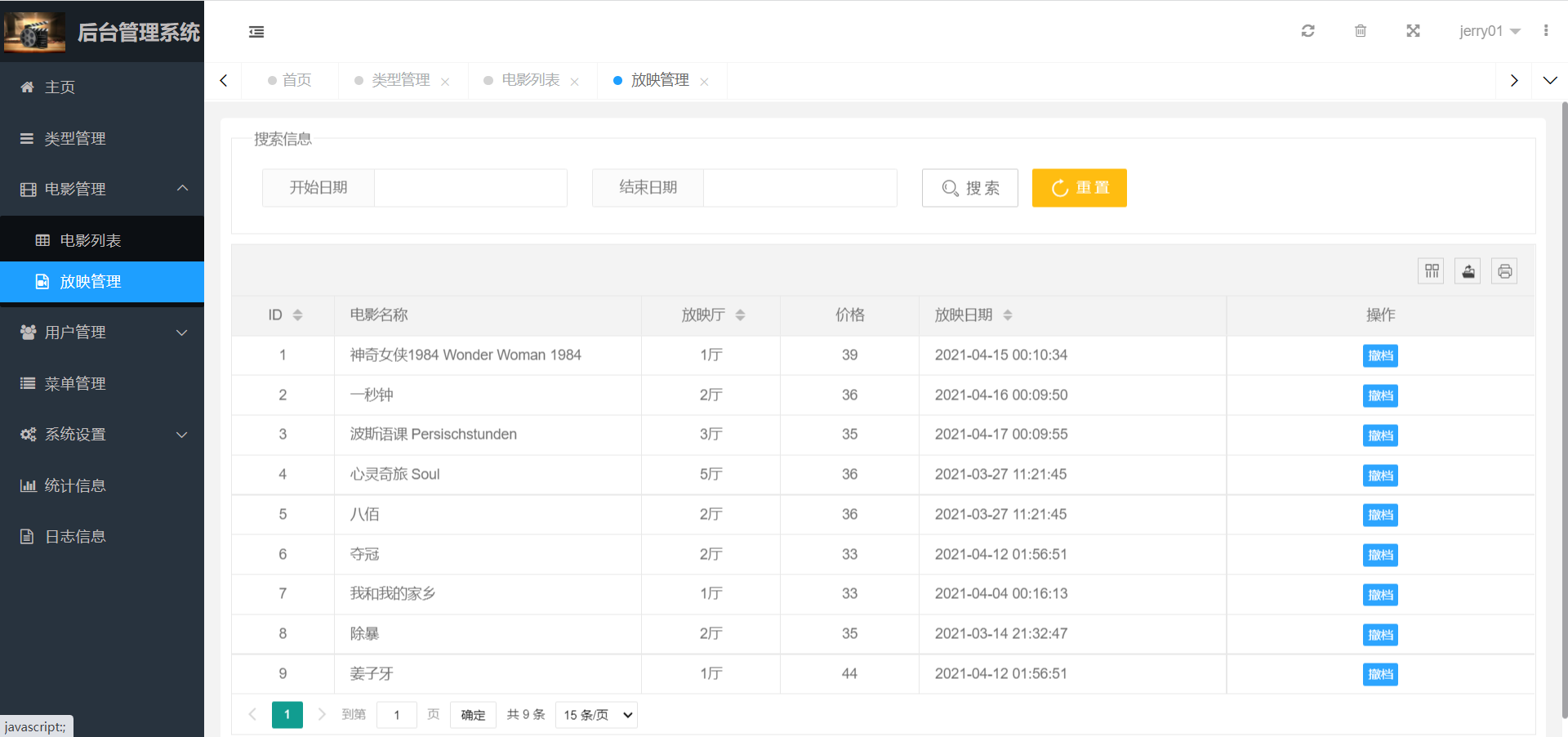The height and width of the screenshot is (737, 1568).
Task: Close the 类型管理 tab
Action: coord(445,82)
